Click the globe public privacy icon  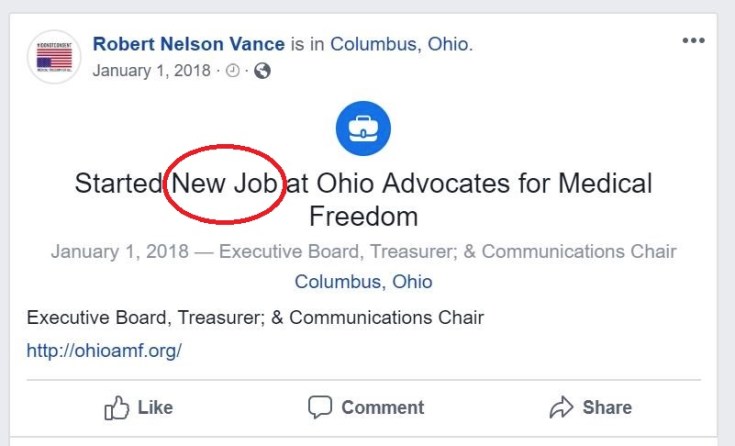(262, 71)
